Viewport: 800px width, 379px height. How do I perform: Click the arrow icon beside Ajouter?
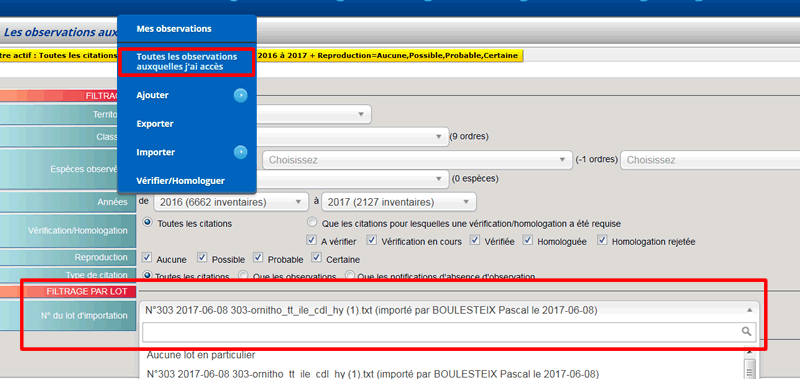coord(240,95)
